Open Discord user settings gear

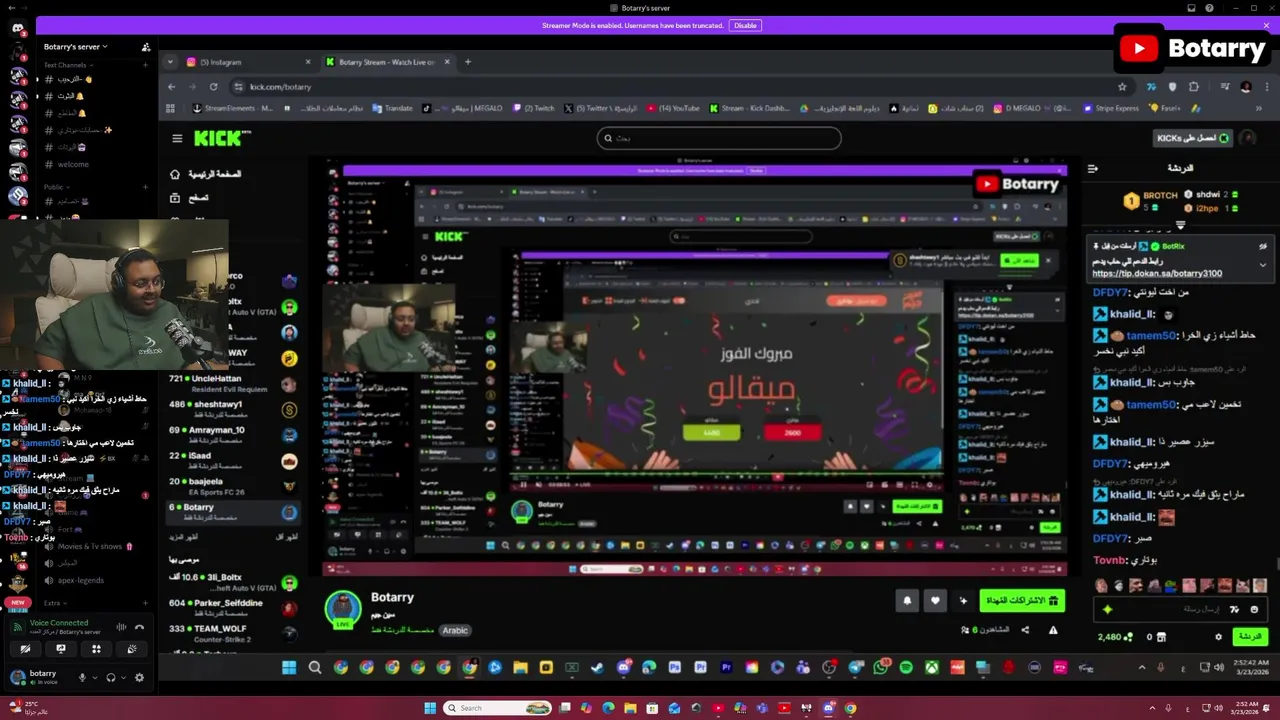[139, 677]
